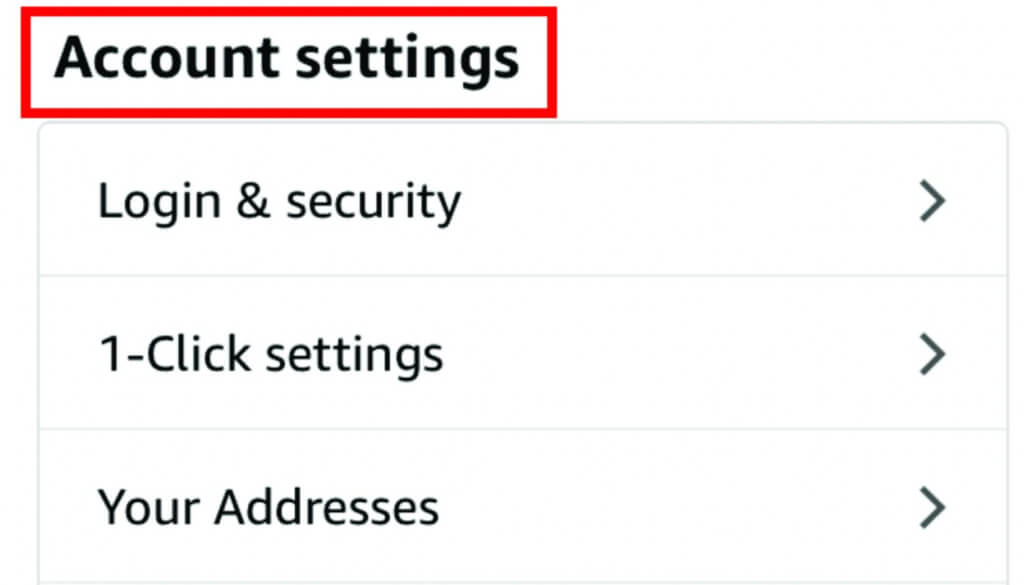This screenshot has height=585, width=1024.
Task: Expand the 1-Click settings row arrow
Action: pyautogui.click(x=932, y=354)
